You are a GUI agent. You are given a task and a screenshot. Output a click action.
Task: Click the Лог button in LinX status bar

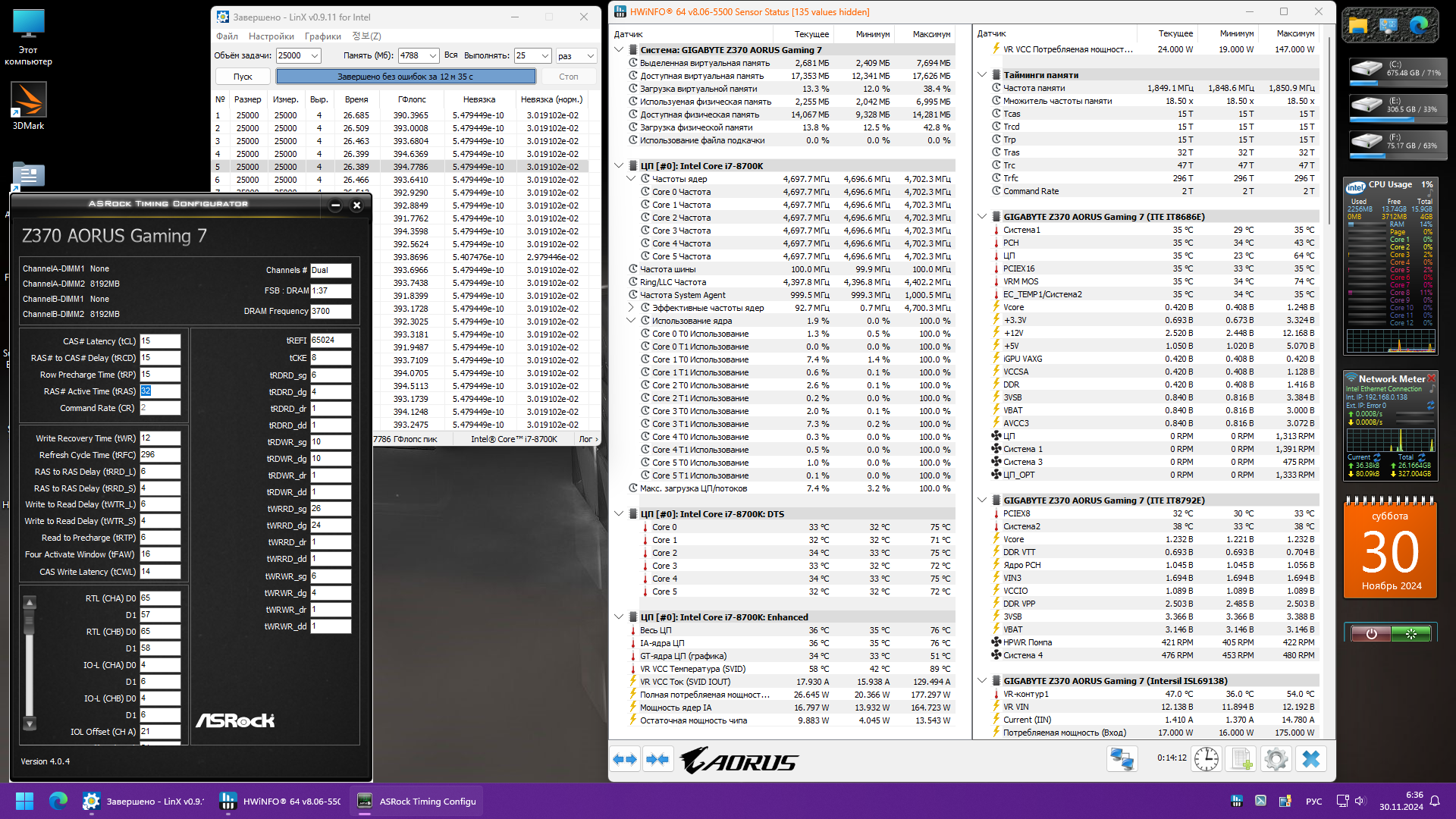coord(588,439)
